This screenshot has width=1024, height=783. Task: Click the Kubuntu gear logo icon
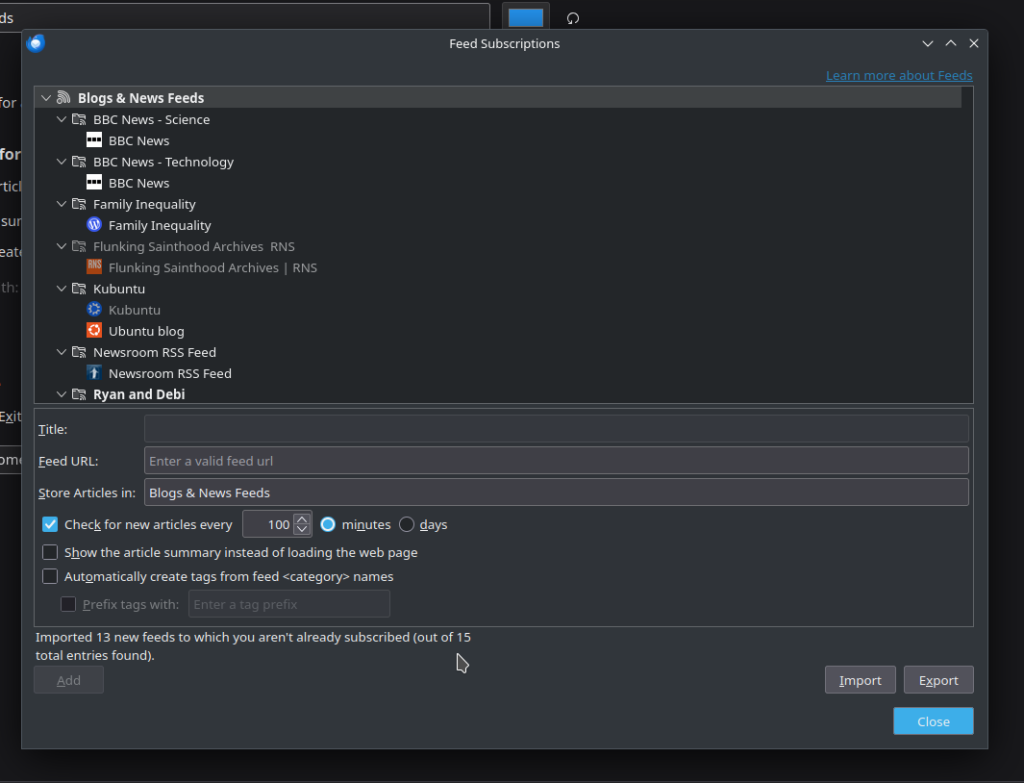point(94,310)
